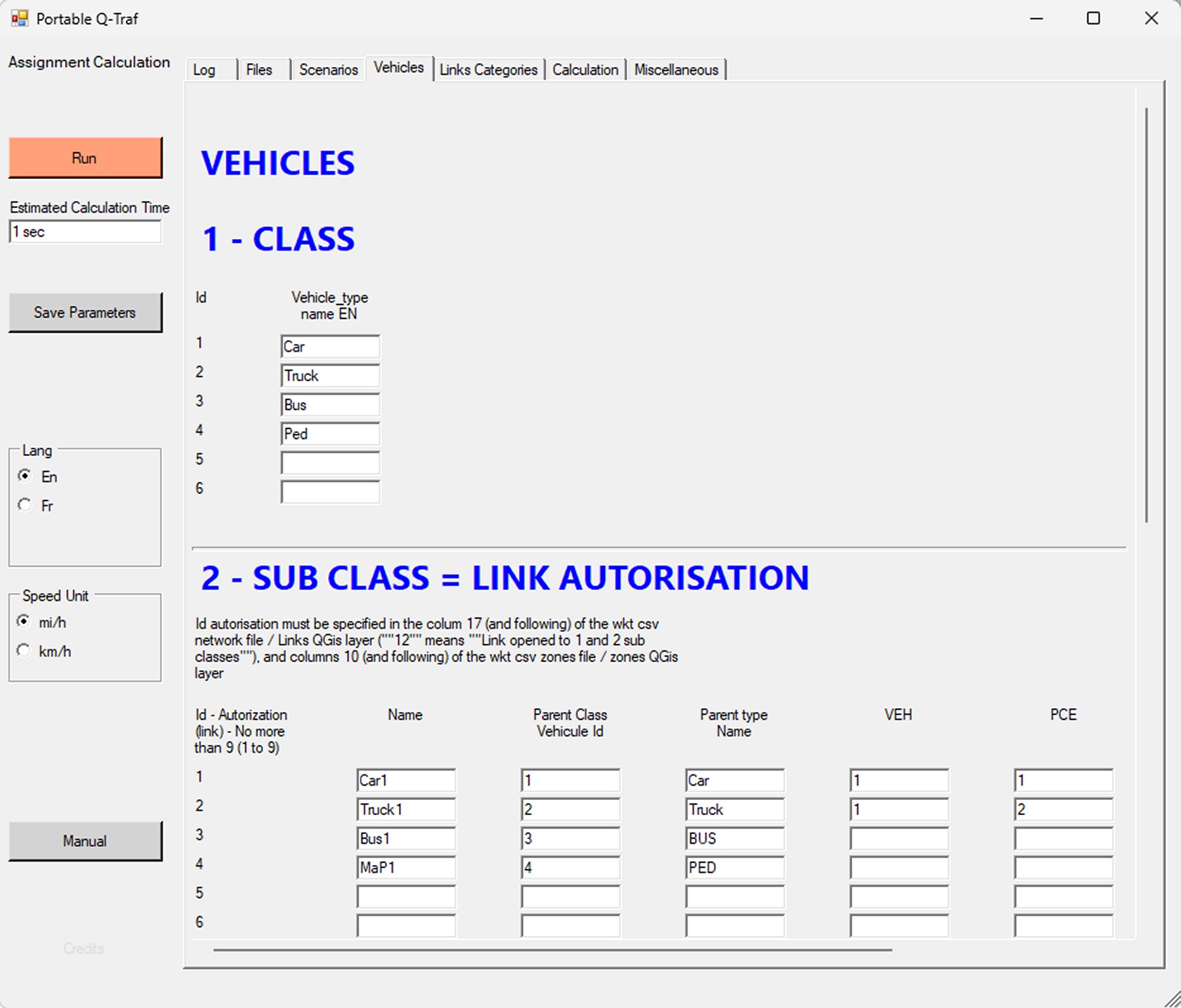Choose km/h speed unit
The width and height of the screenshot is (1181, 1008).
(x=23, y=650)
